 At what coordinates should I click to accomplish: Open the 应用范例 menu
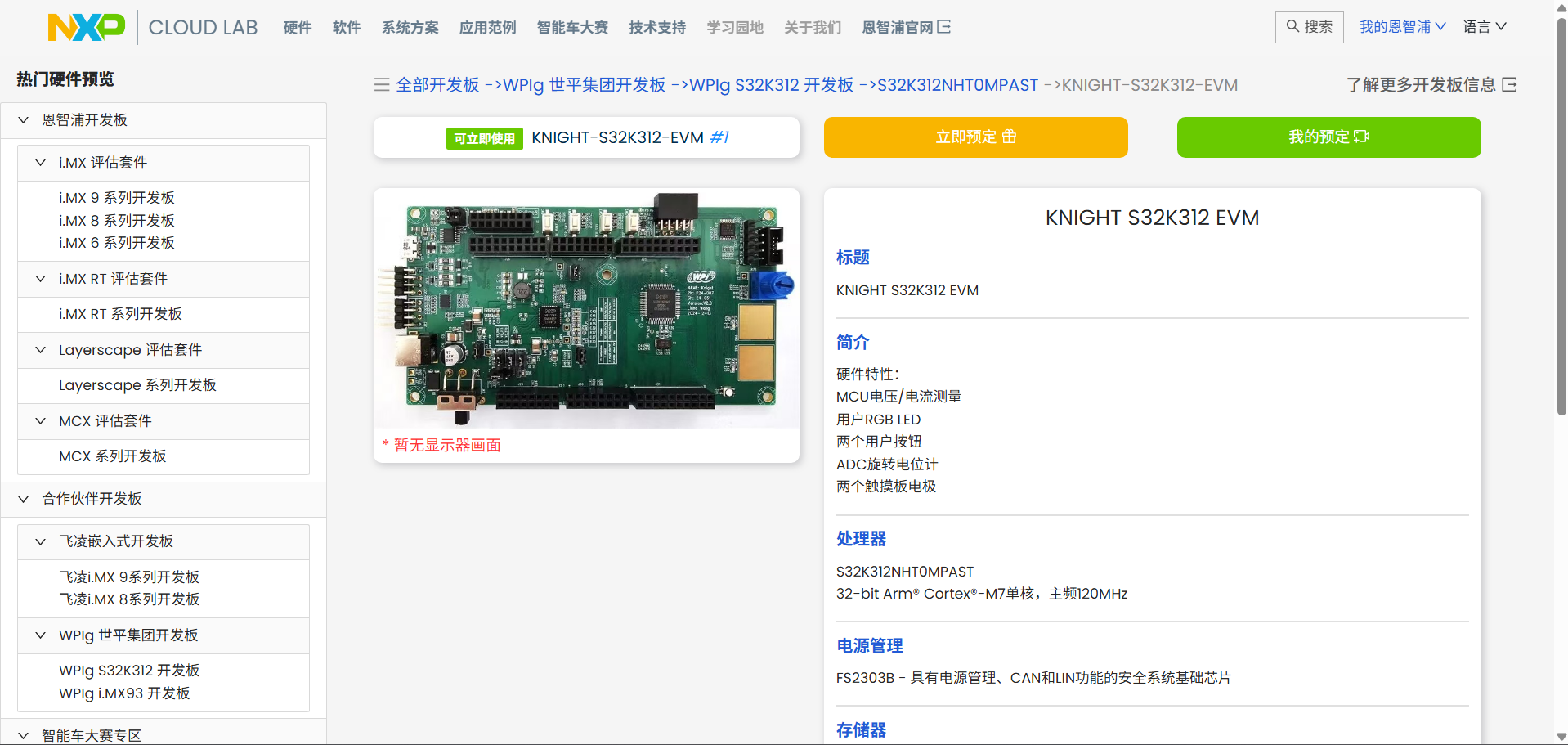[x=488, y=28]
